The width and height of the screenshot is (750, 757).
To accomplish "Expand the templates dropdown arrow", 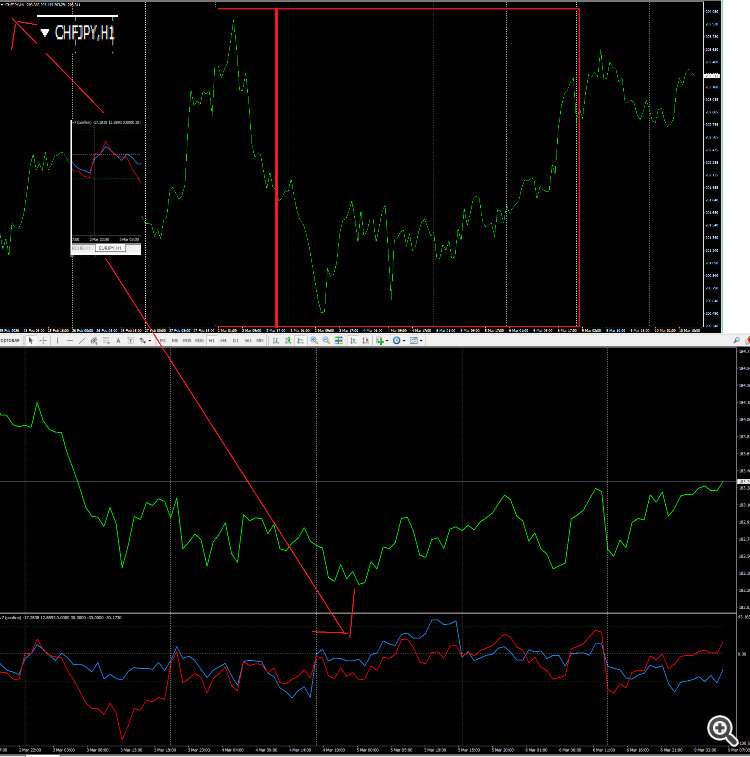I will [x=421, y=341].
